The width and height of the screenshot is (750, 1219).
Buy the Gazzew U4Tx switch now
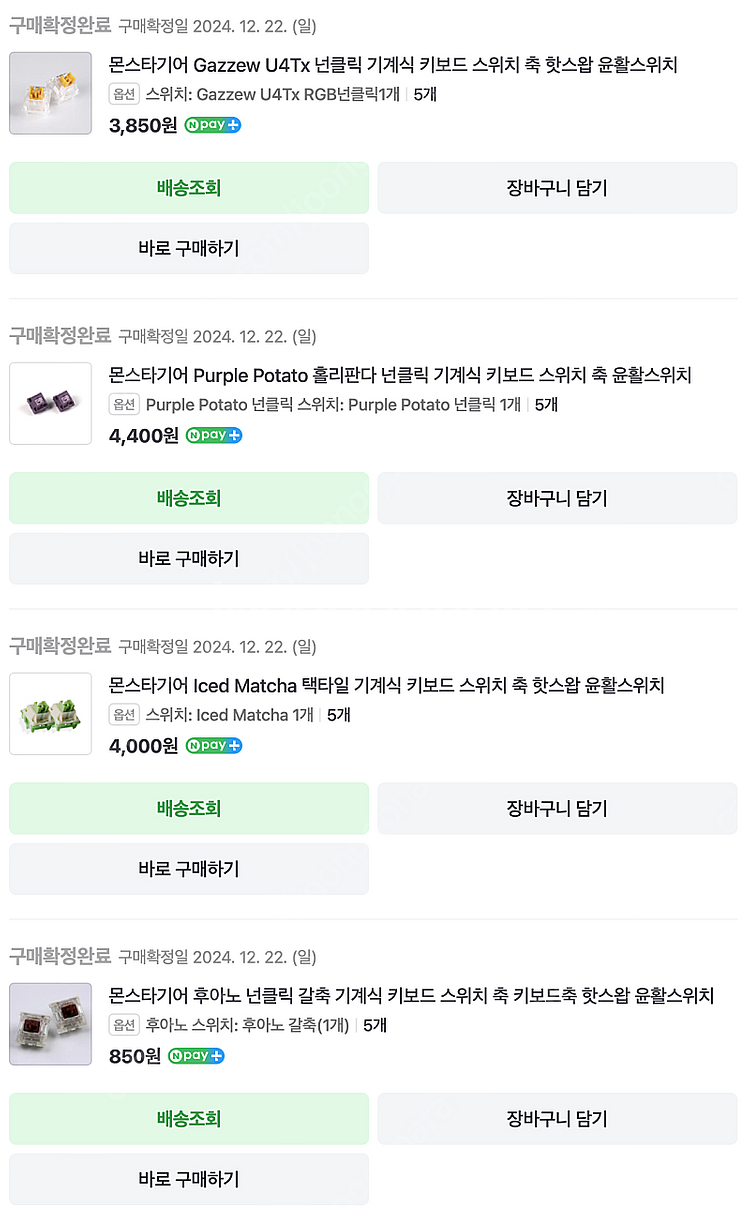point(189,248)
